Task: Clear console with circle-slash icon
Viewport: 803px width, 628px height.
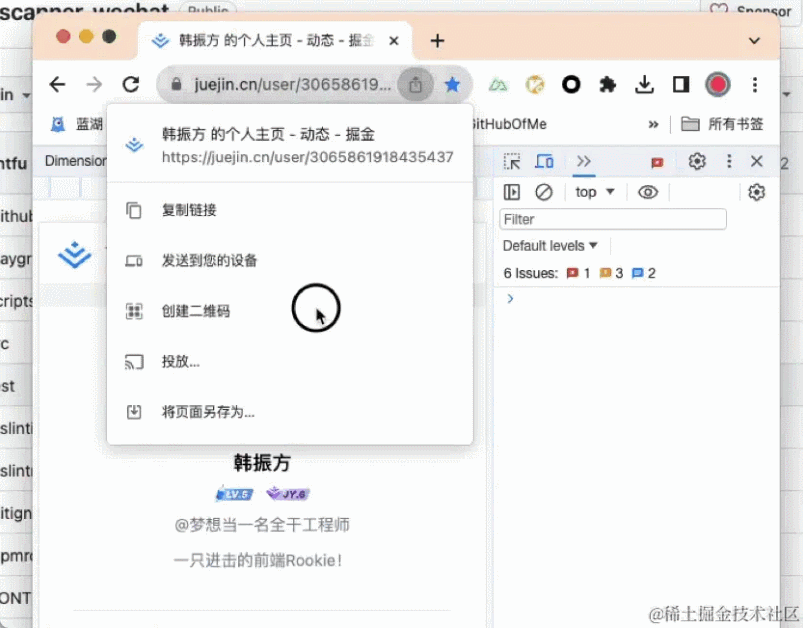Action: [544, 192]
